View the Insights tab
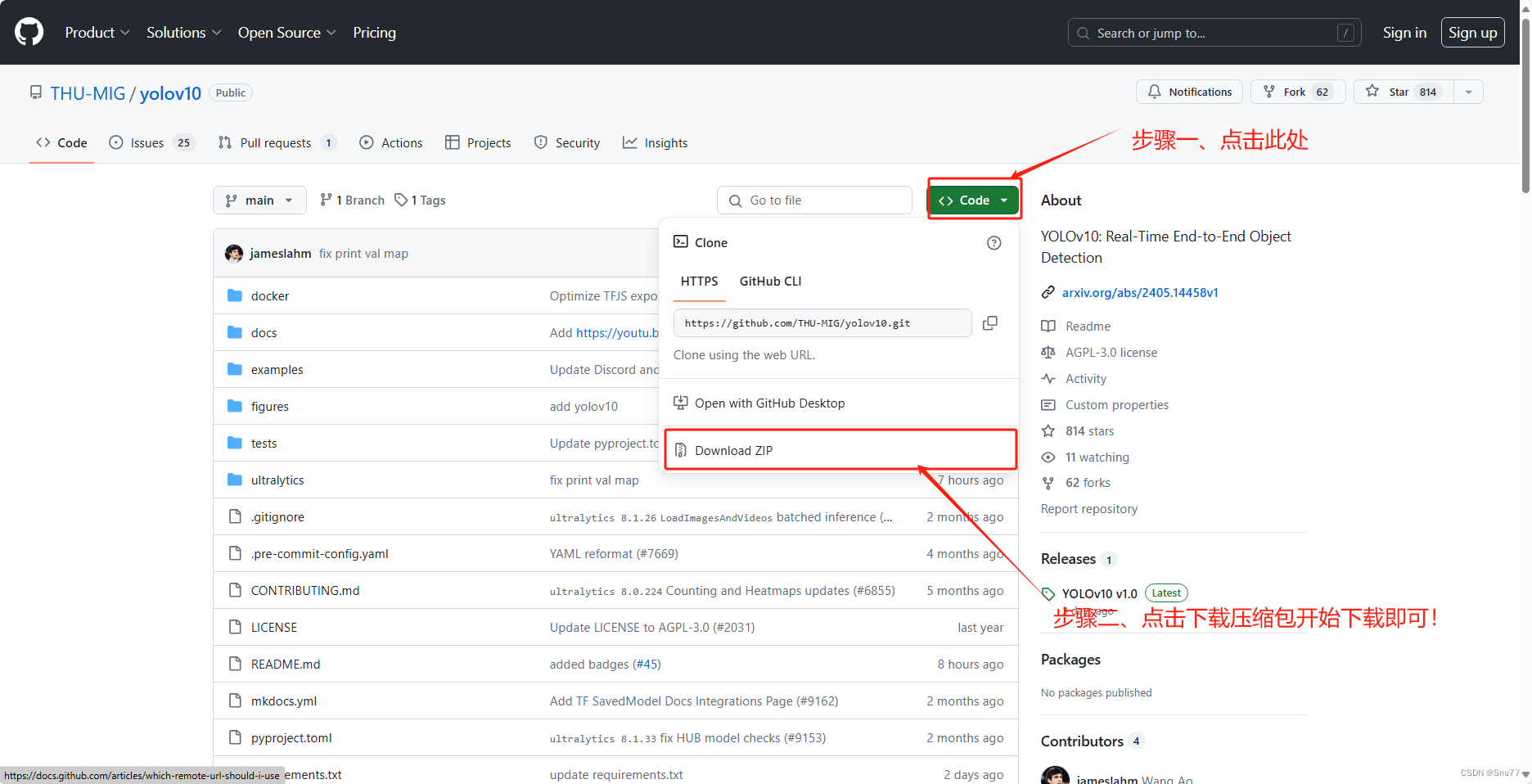 click(655, 142)
